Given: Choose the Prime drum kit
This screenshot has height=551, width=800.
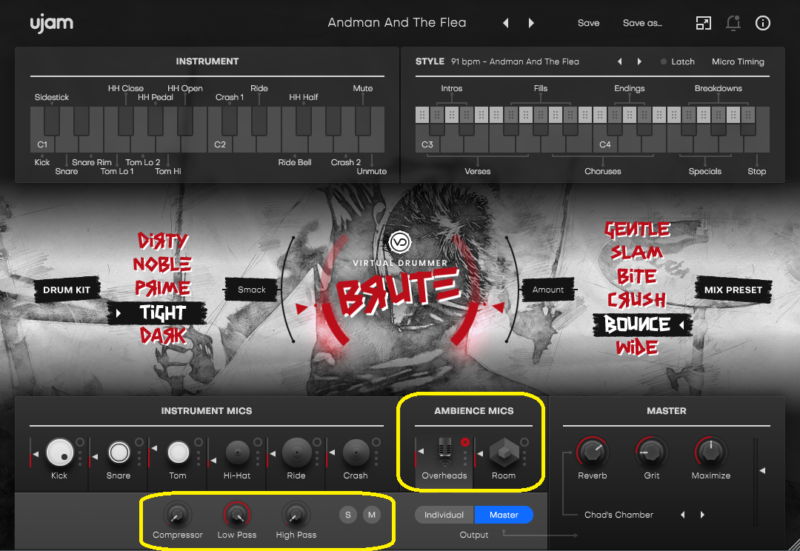Looking at the screenshot, I should [x=162, y=288].
